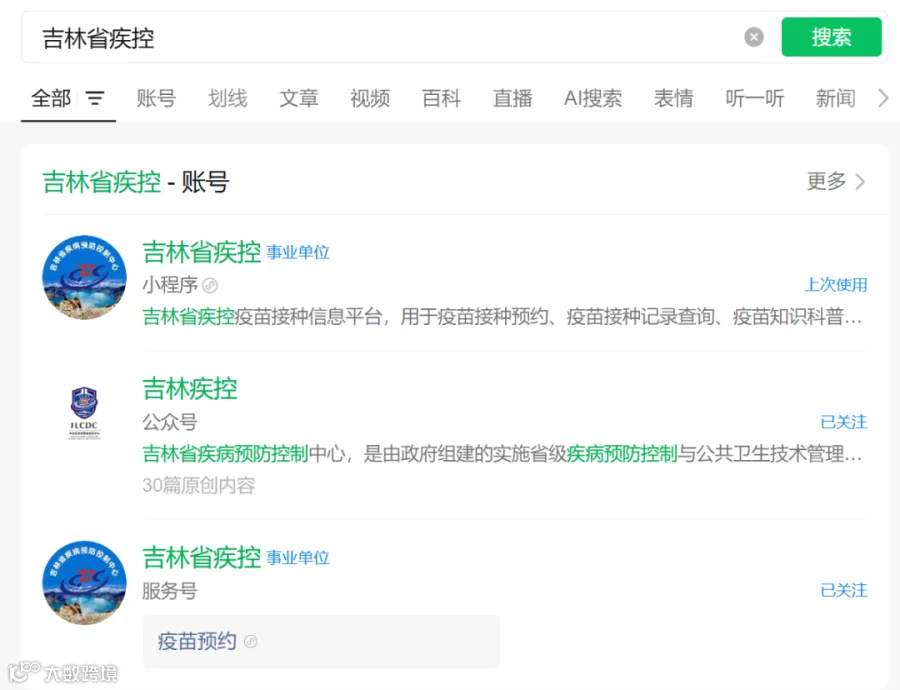Open the JLCDC 吉林疾控 avatar
The image size is (900, 690).
coord(84,413)
